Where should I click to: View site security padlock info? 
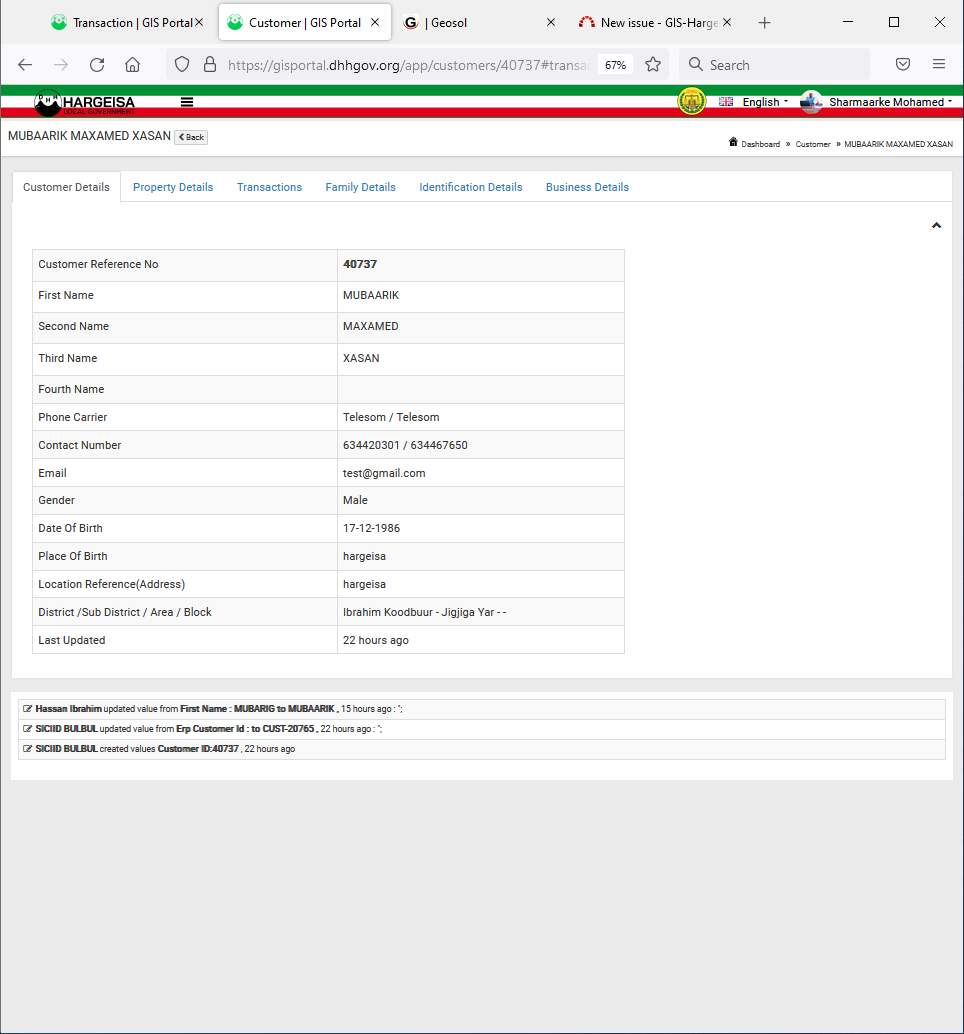click(x=210, y=64)
